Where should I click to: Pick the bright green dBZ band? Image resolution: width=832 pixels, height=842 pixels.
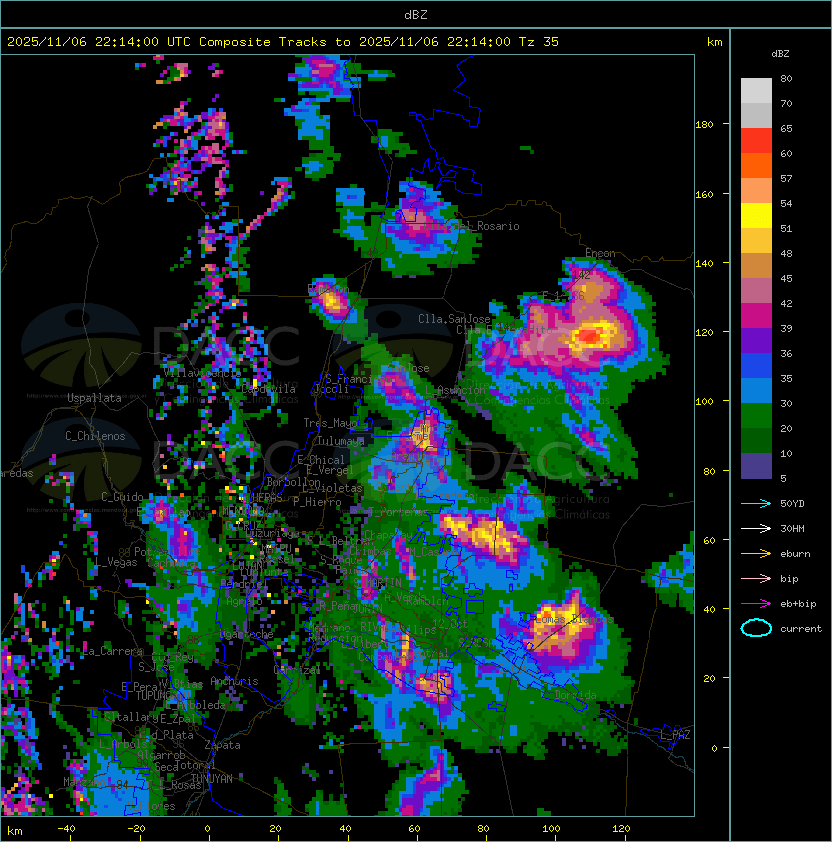(x=756, y=416)
